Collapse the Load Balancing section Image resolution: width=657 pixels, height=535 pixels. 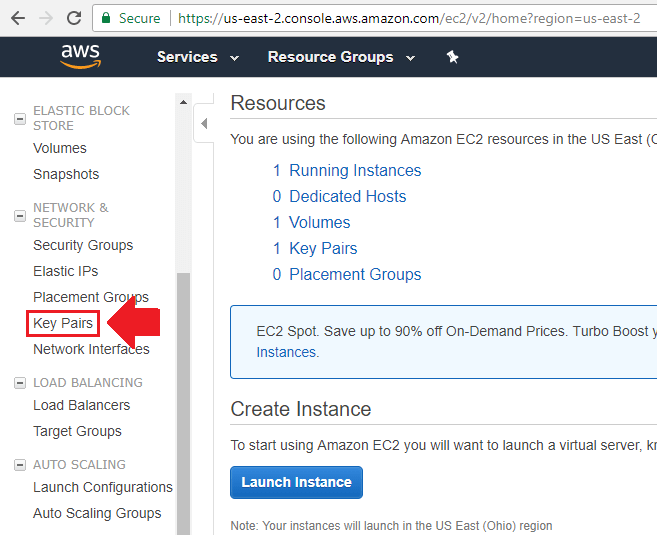coord(20,383)
